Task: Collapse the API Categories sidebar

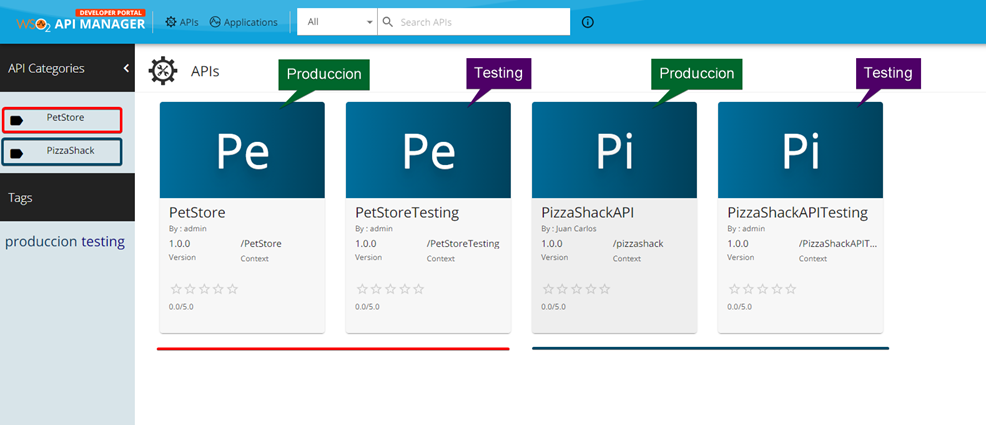Action: [x=126, y=68]
